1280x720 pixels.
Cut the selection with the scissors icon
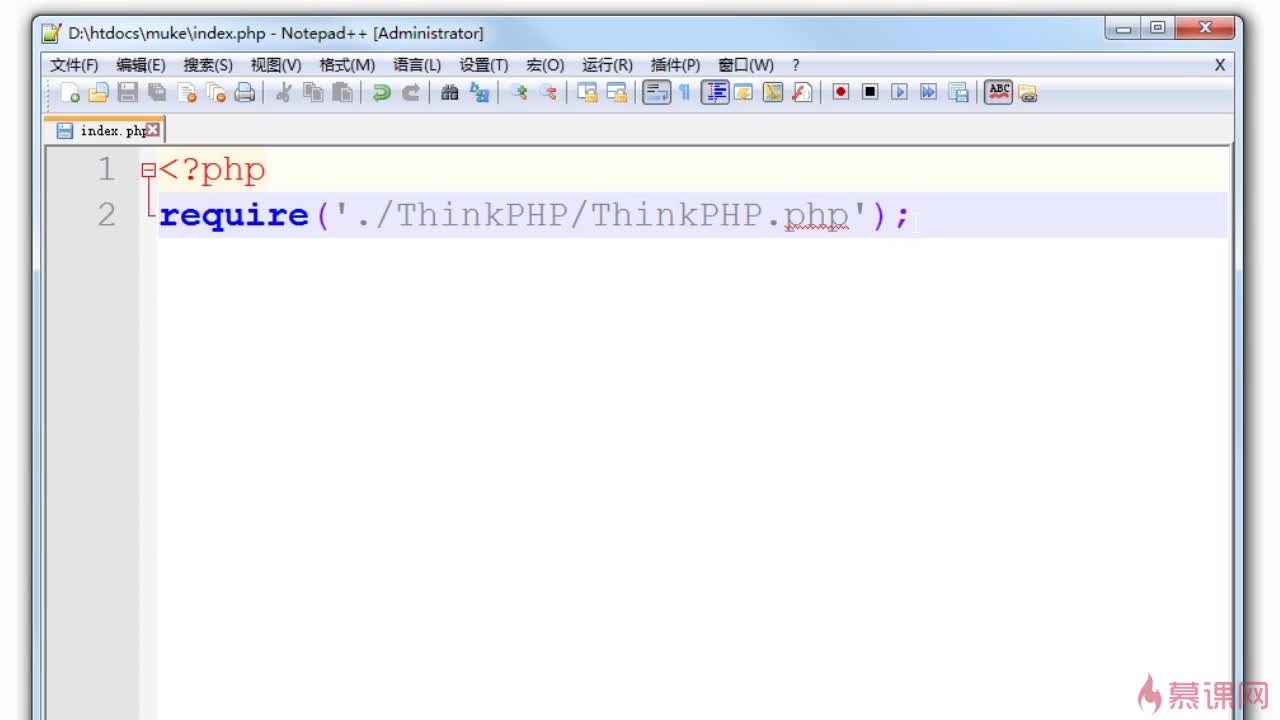click(x=284, y=93)
